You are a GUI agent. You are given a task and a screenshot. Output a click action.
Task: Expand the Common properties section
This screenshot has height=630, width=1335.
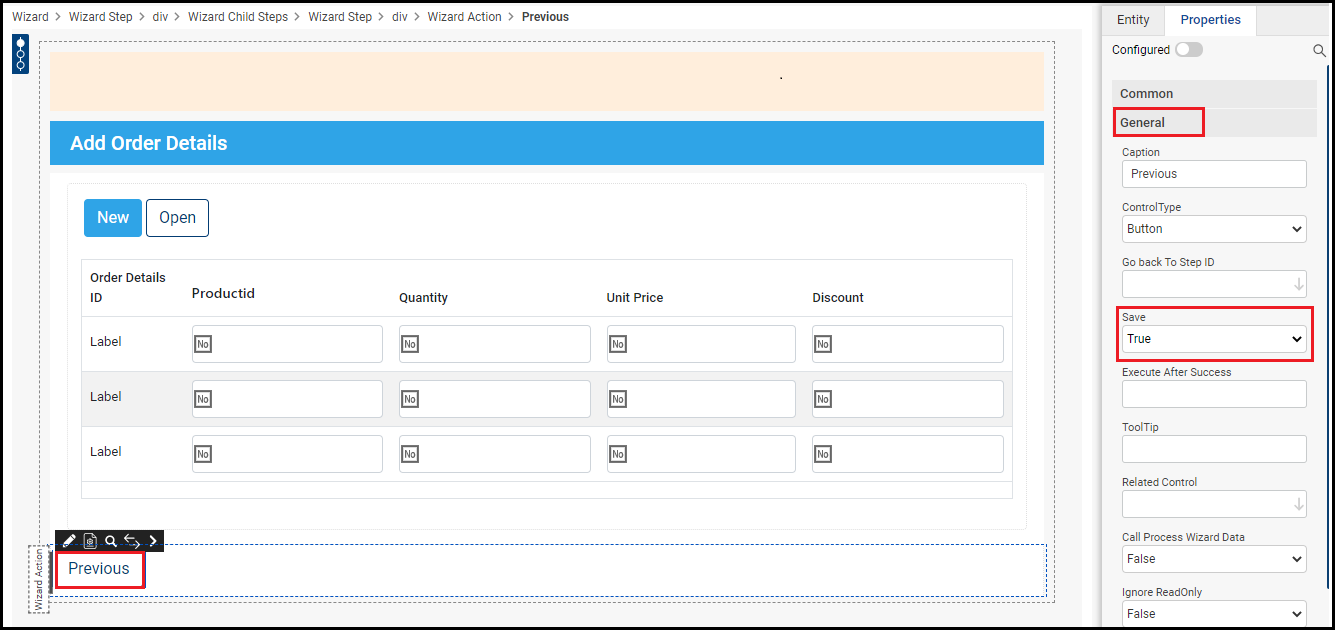pos(1214,94)
